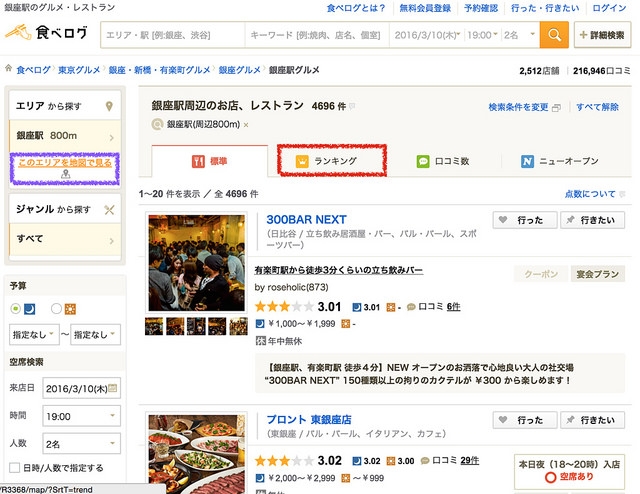Click the home icon in breadcrumb
The image size is (640, 494).
[x=8, y=69]
